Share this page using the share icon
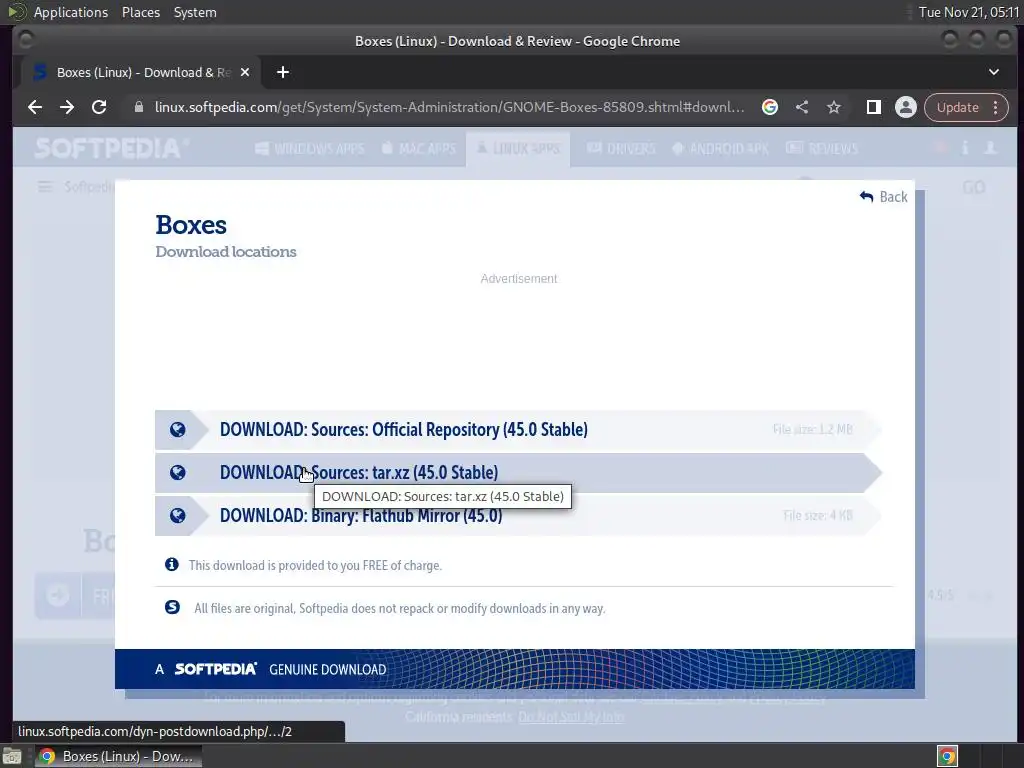The width and height of the screenshot is (1024, 768). pos(802,107)
